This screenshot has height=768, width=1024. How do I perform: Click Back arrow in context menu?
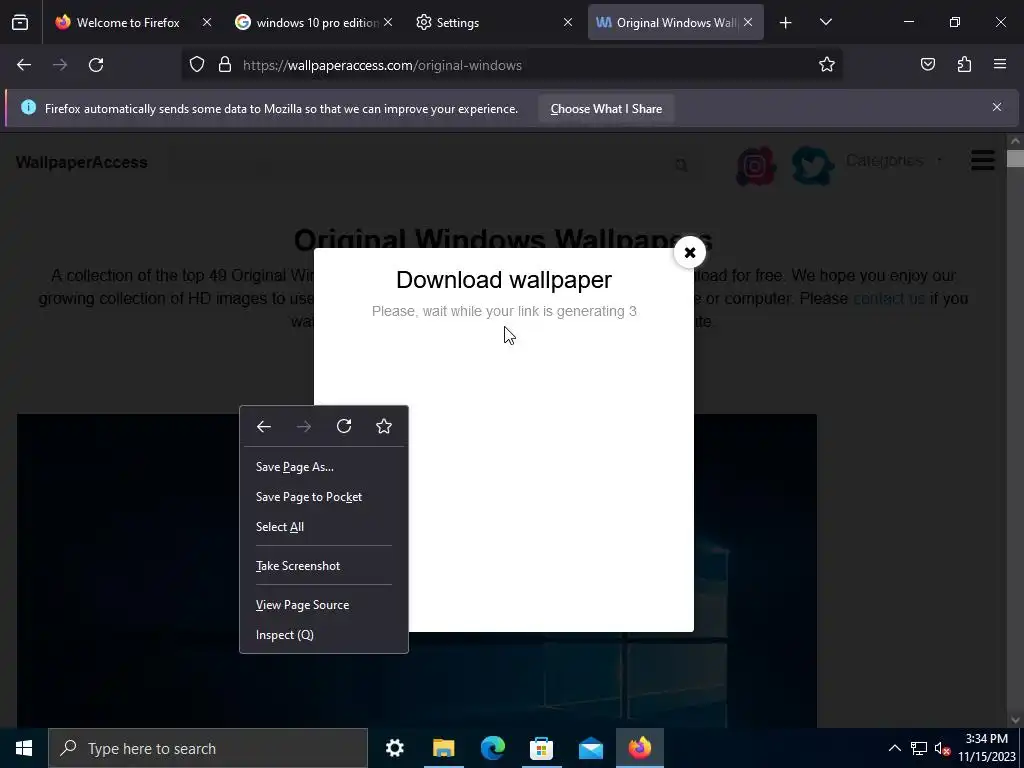coord(264,426)
